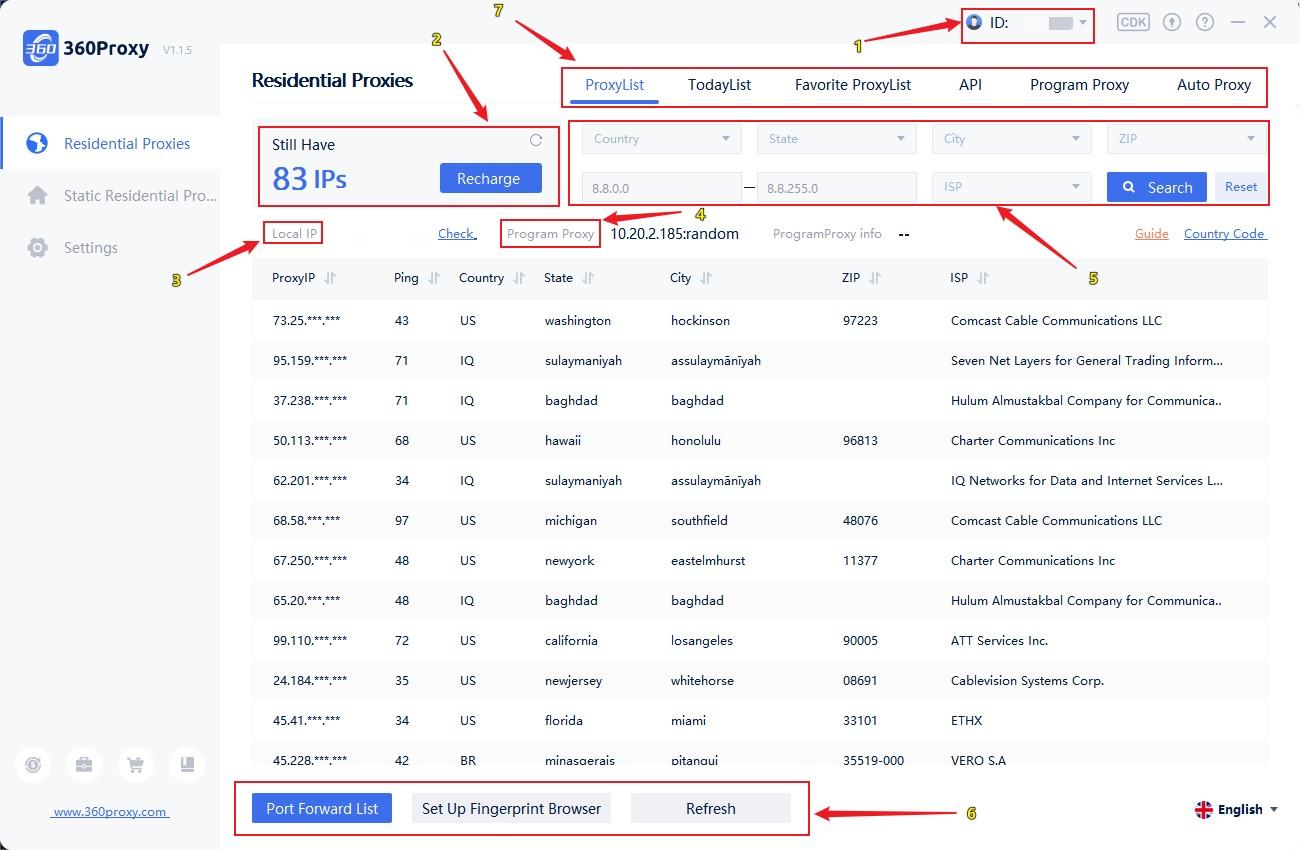Open the API tab
1300x850 pixels.
pos(970,85)
